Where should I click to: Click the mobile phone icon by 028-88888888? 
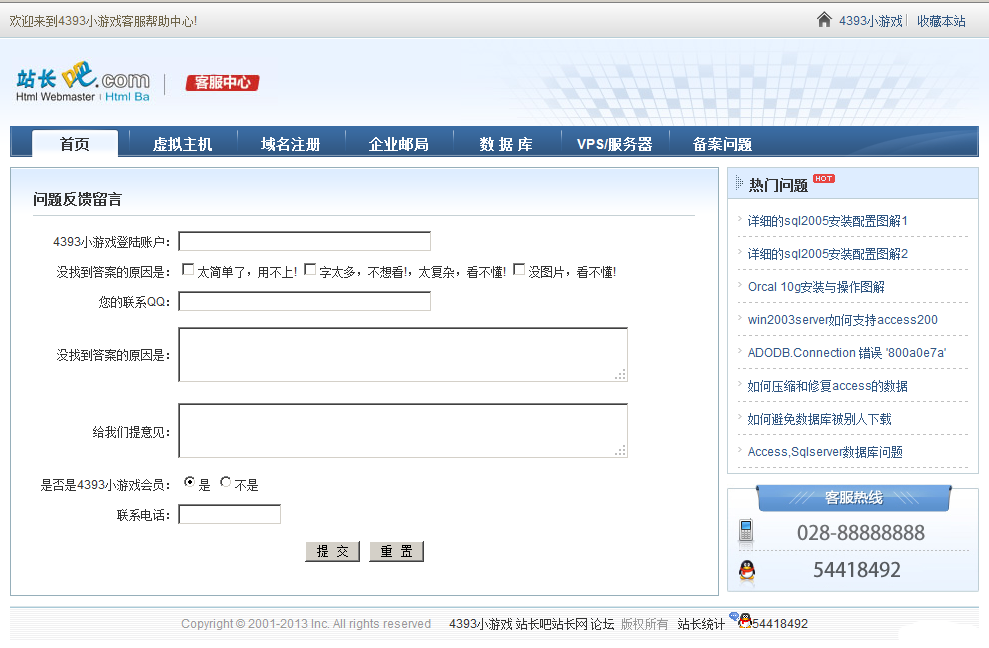[x=746, y=530]
